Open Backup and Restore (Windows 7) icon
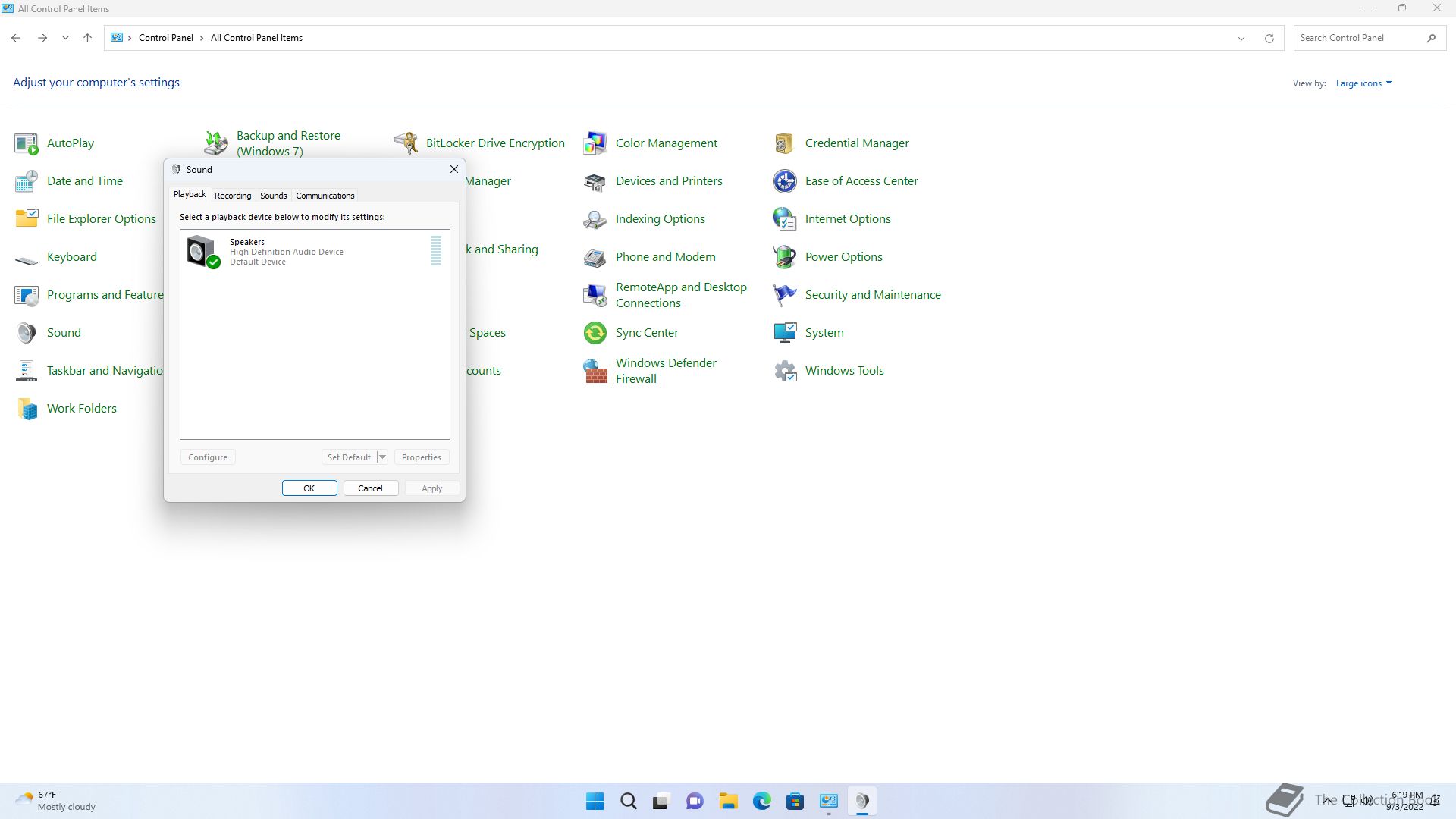The height and width of the screenshot is (819, 1456). pyautogui.click(x=216, y=143)
